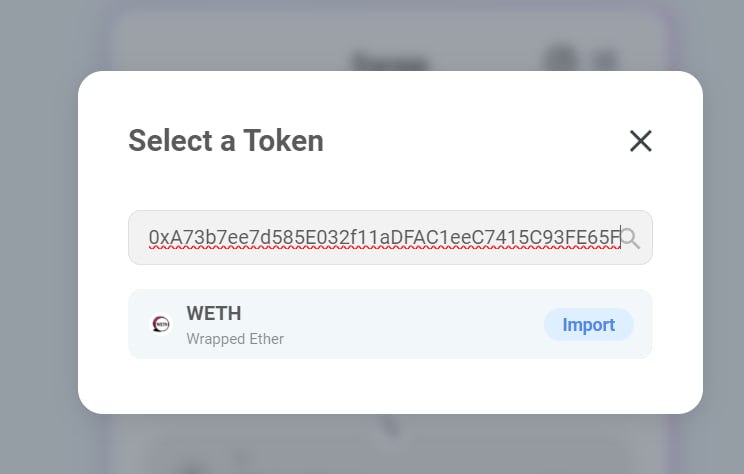The width and height of the screenshot is (744, 474).
Task: Import the WETH token
Action: tap(588, 324)
